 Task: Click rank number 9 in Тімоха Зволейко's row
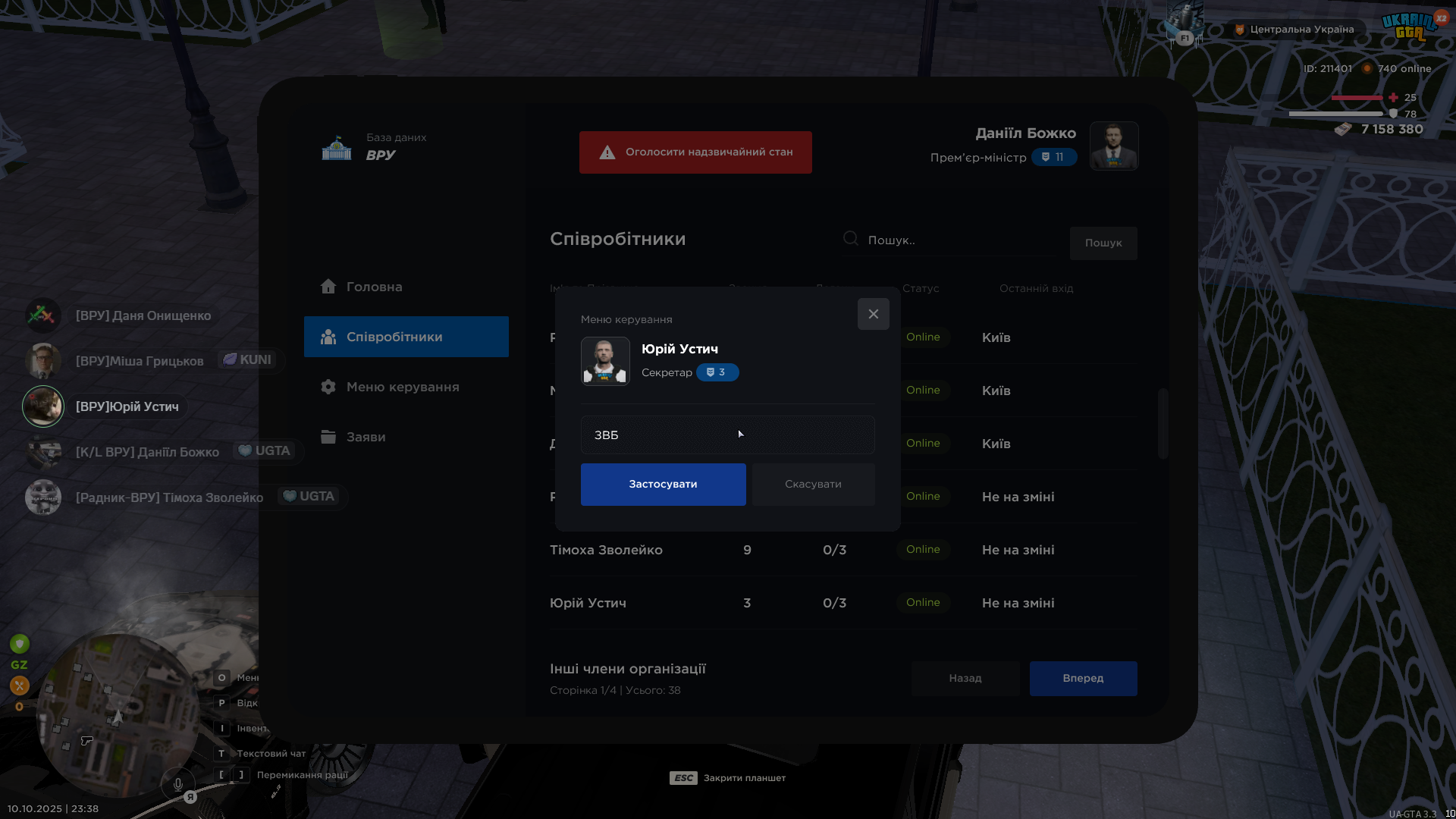(x=747, y=550)
